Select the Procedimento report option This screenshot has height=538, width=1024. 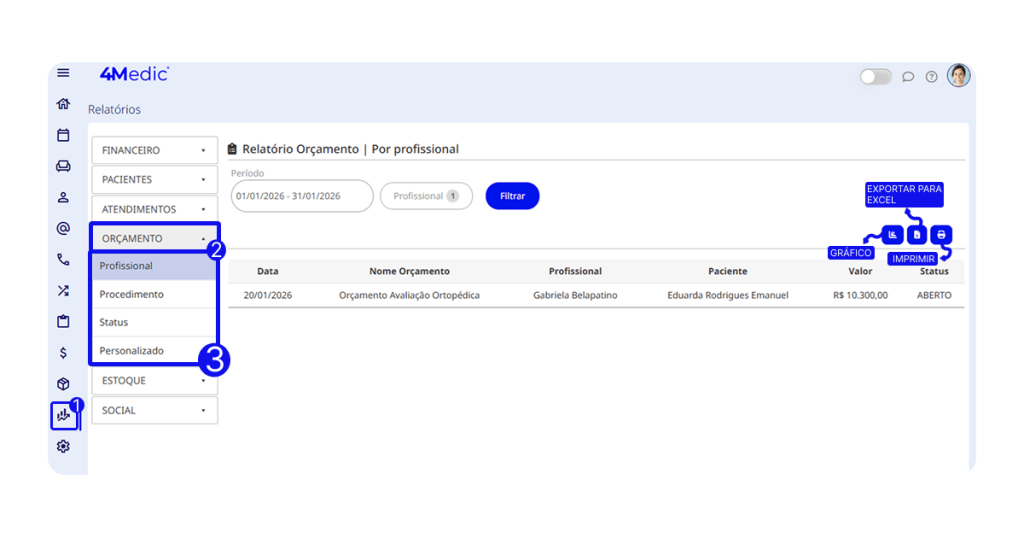pyautogui.click(x=132, y=295)
